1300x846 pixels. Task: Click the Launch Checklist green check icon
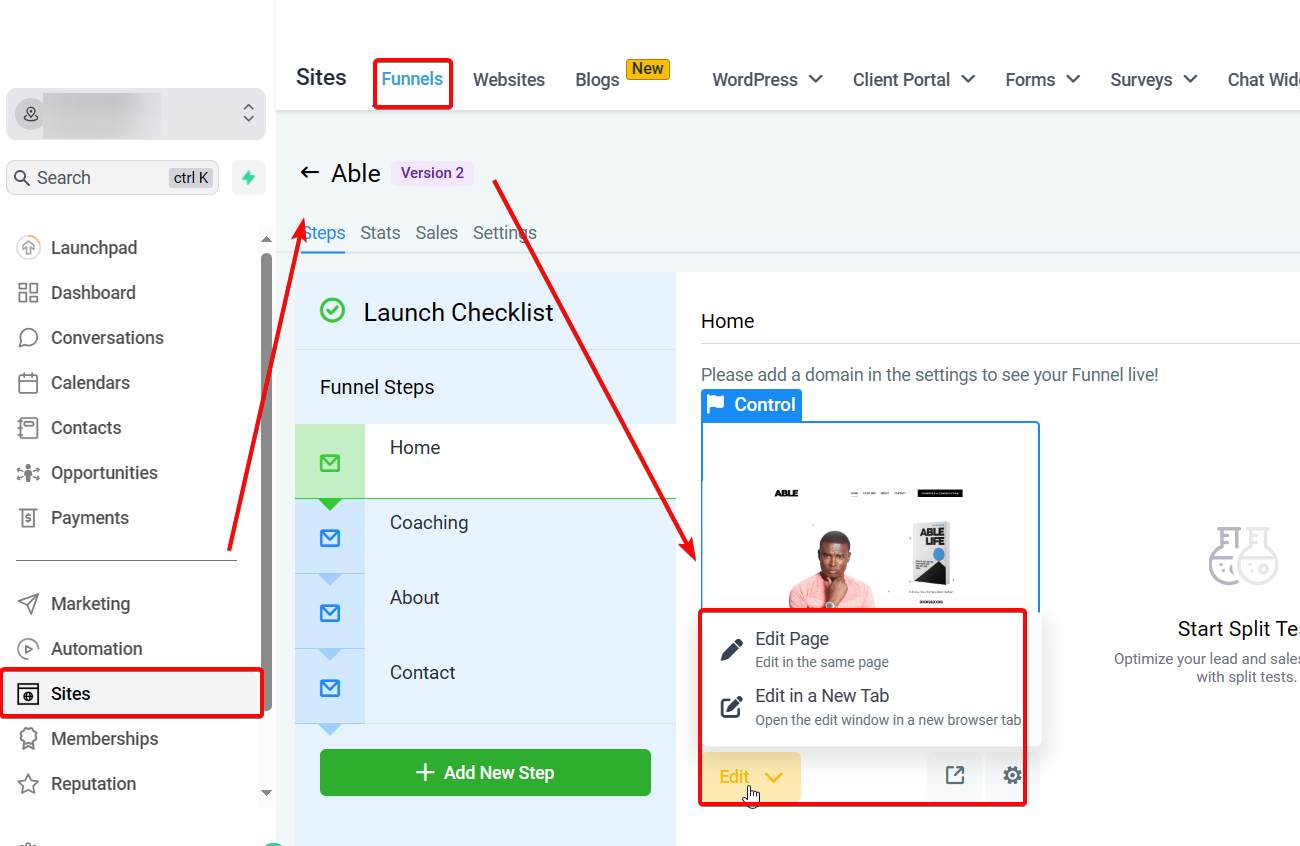tap(332, 311)
